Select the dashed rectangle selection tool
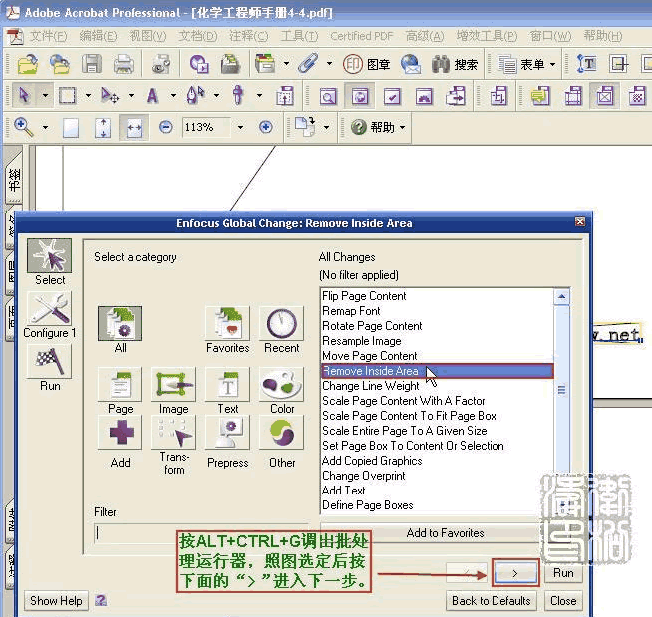Image resolution: width=652 pixels, height=617 pixels. [67, 96]
